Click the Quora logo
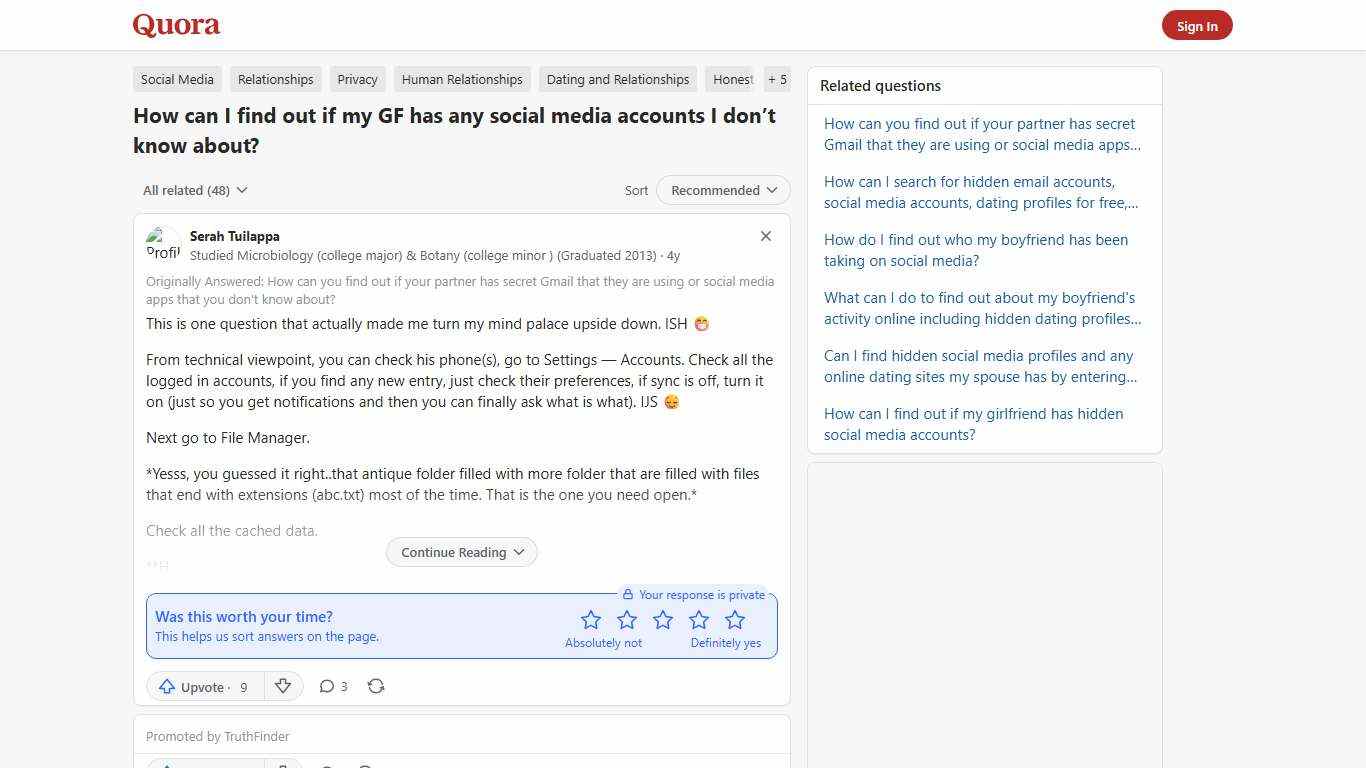1366x768 pixels. [x=175, y=24]
